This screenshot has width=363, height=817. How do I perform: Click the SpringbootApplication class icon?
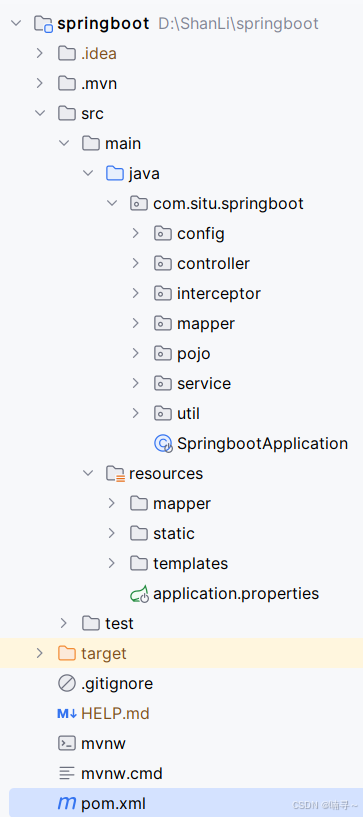[x=163, y=443]
